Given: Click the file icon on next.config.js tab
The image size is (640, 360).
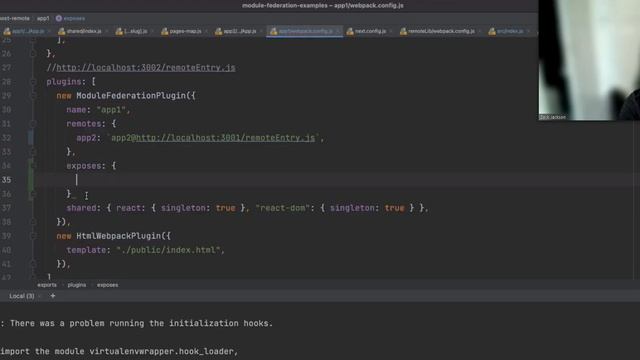Looking at the screenshot, I should 350,31.
